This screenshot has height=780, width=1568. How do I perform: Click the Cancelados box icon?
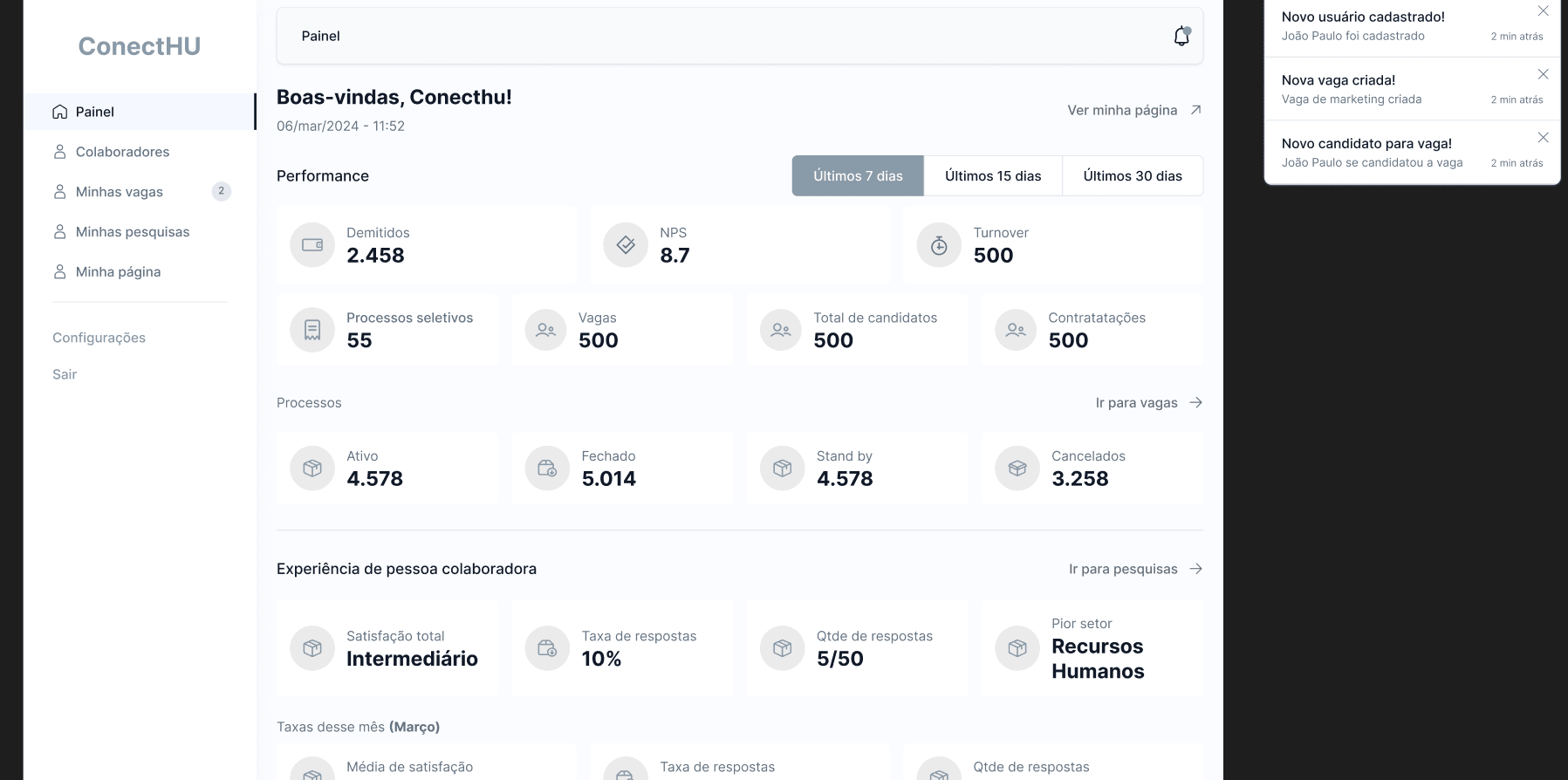(1017, 469)
